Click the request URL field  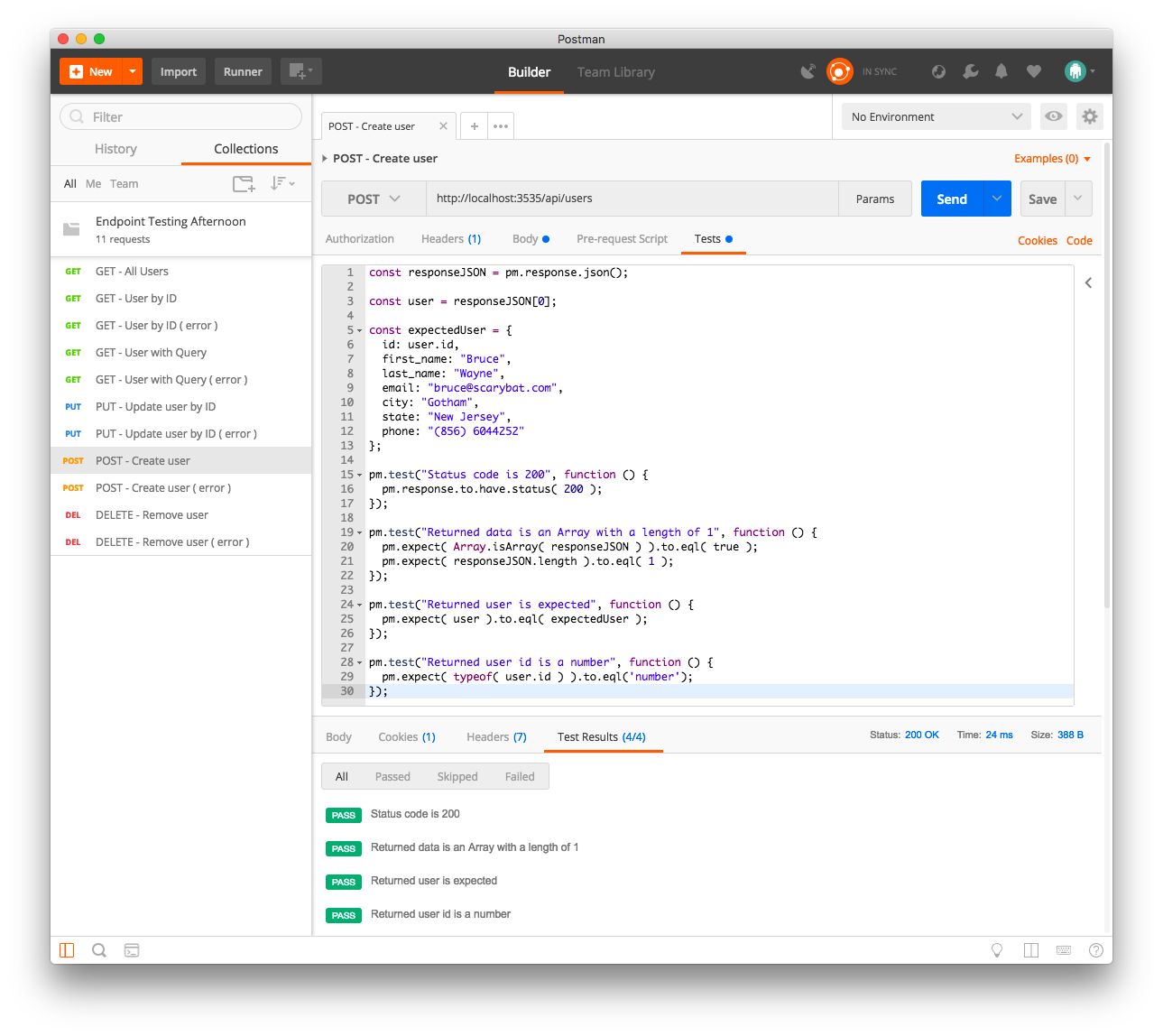point(632,199)
